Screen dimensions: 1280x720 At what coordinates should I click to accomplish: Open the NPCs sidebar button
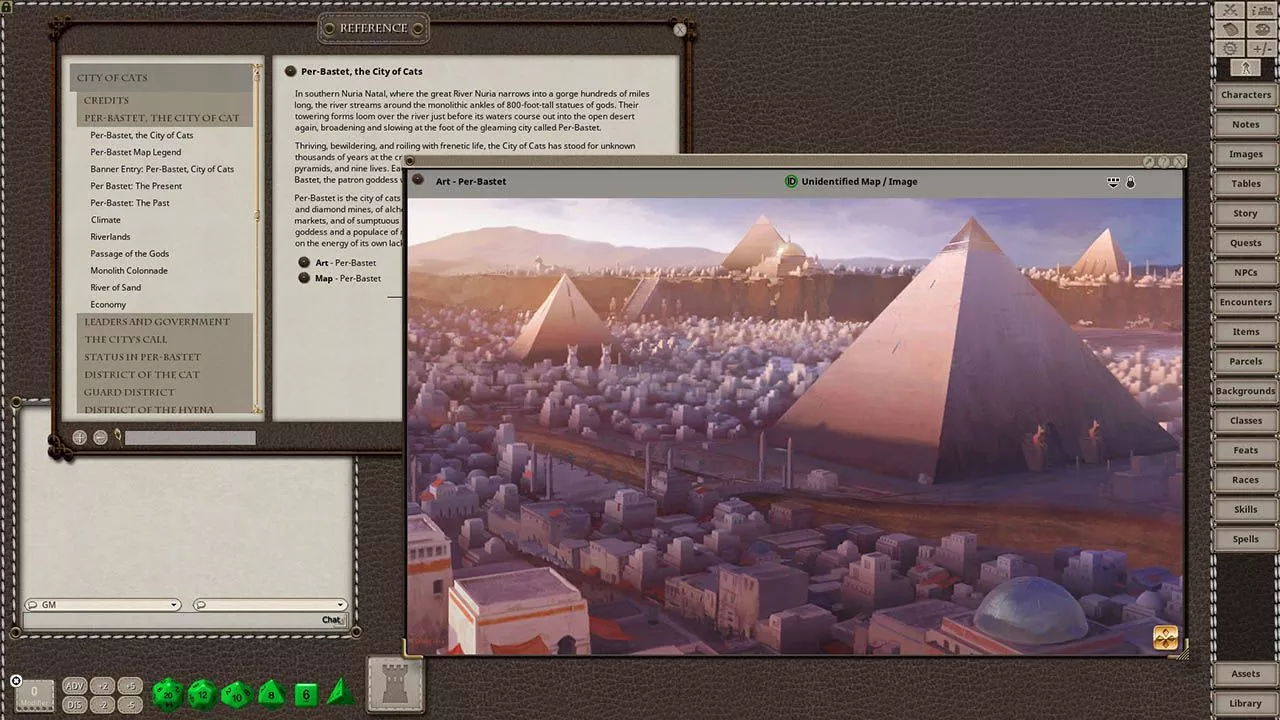[1245, 273]
